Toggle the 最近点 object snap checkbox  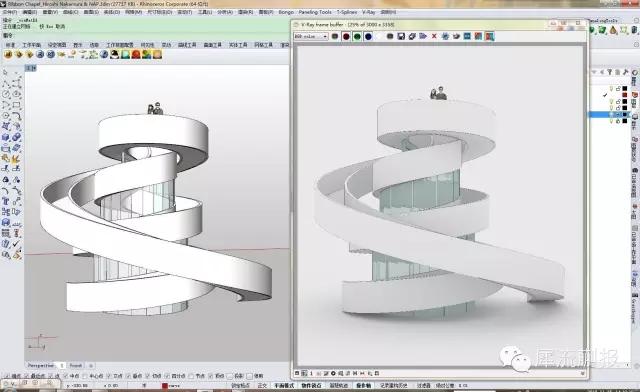27,376
